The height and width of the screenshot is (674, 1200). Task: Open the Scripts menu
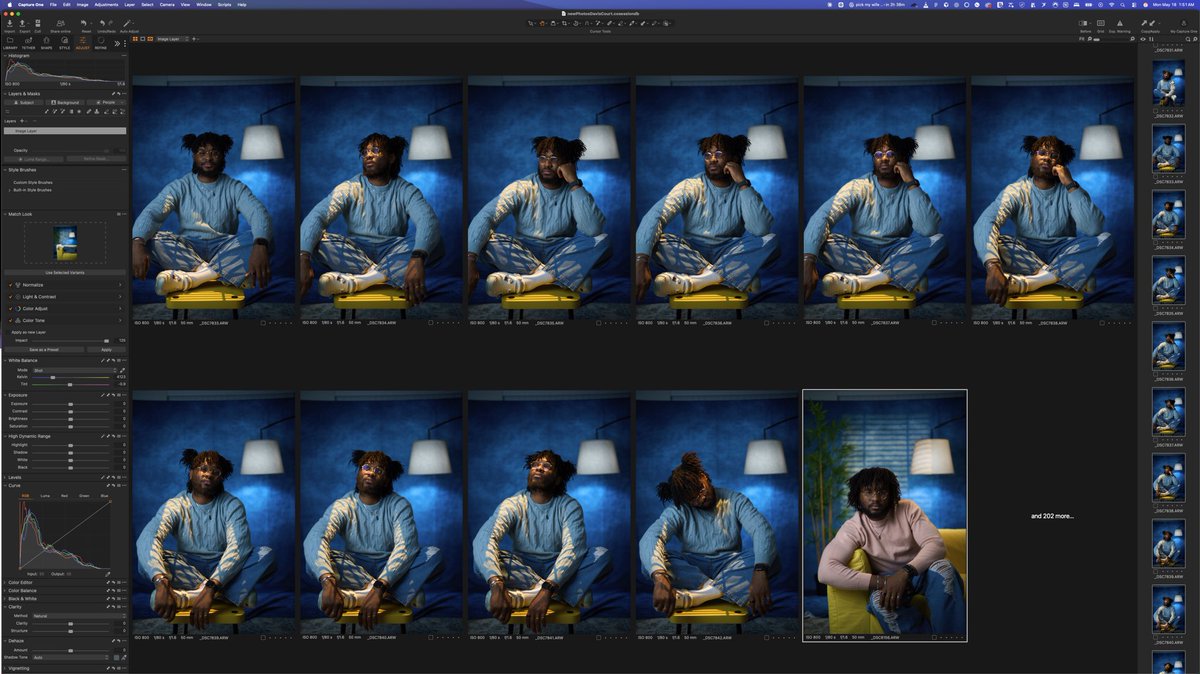click(x=225, y=4)
